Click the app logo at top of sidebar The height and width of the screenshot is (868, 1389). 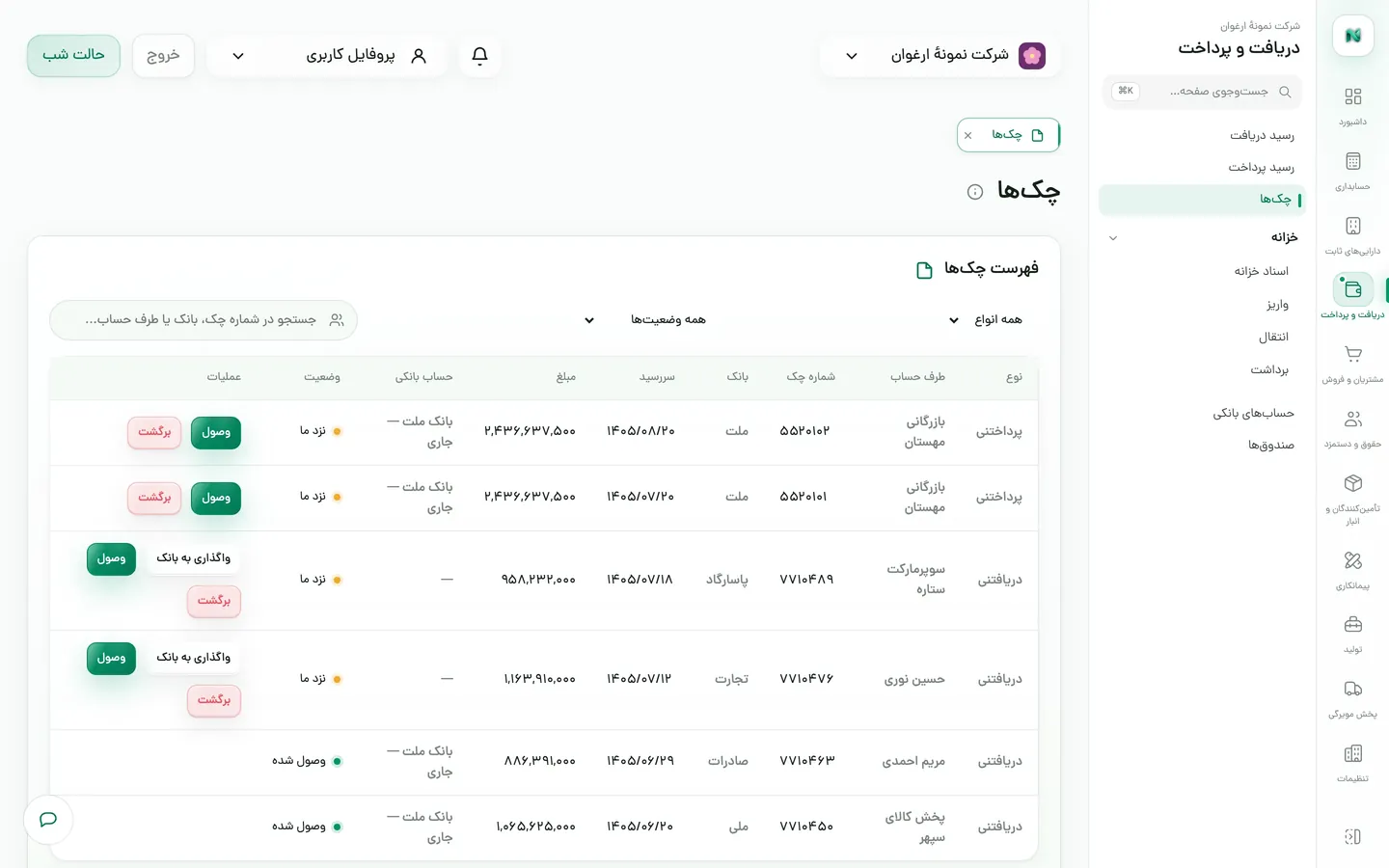click(1352, 36)
